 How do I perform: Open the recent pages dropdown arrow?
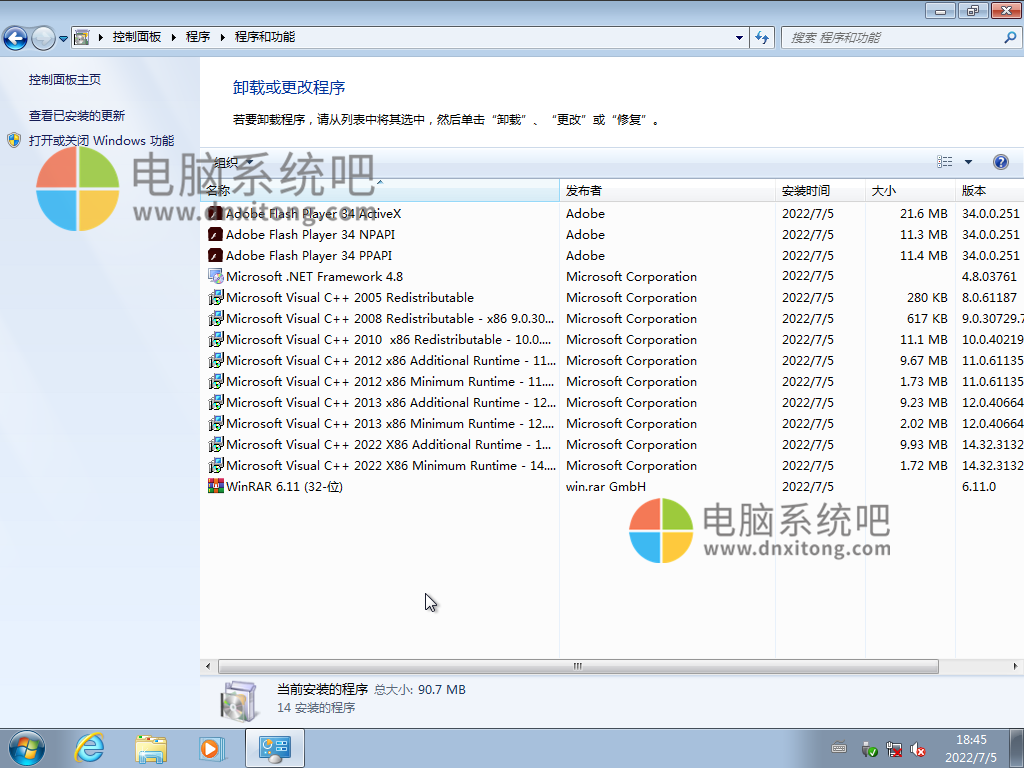(64, 39)
